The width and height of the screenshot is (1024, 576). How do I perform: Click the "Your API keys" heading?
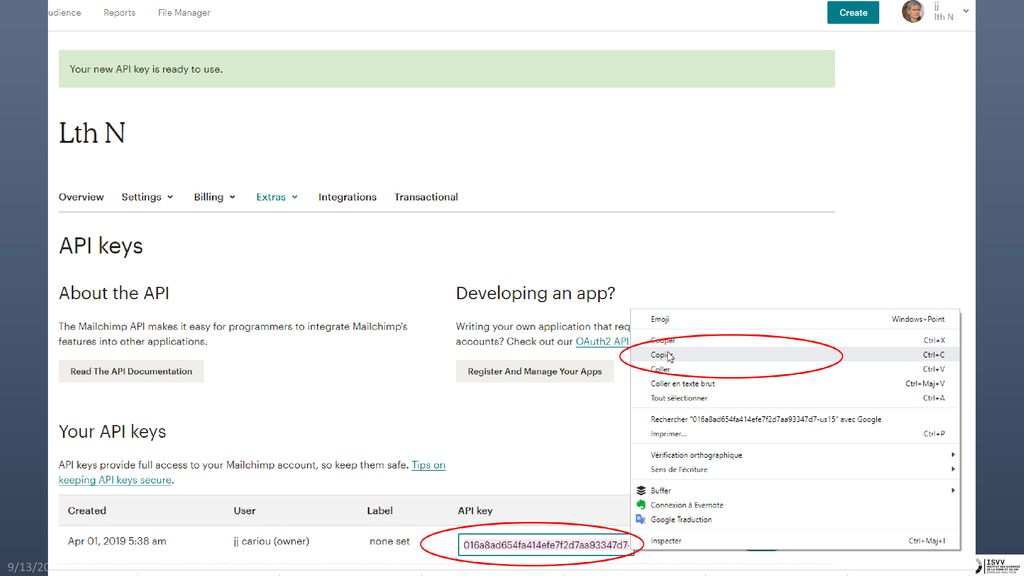click(112, 432)
